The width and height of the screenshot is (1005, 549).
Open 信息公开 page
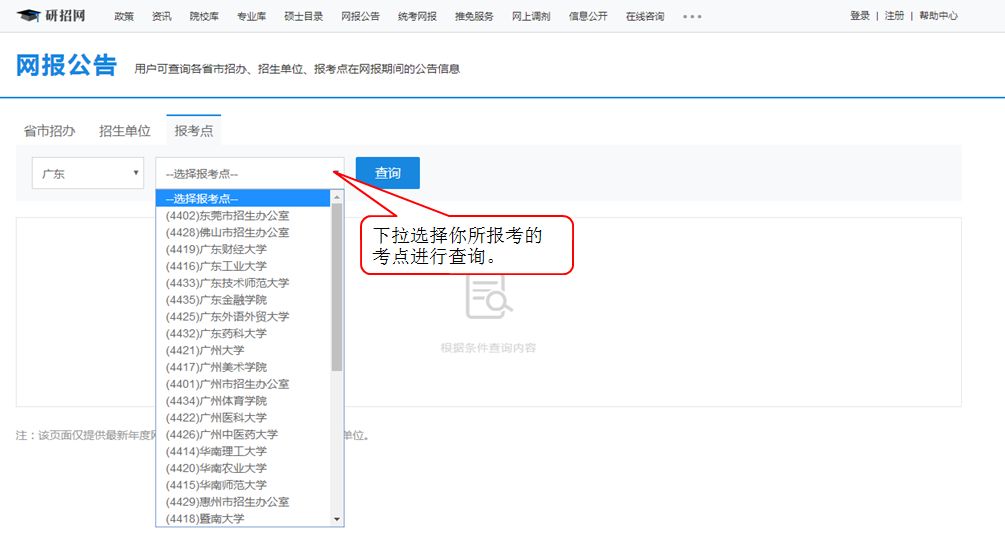click(x=588, y=16)
